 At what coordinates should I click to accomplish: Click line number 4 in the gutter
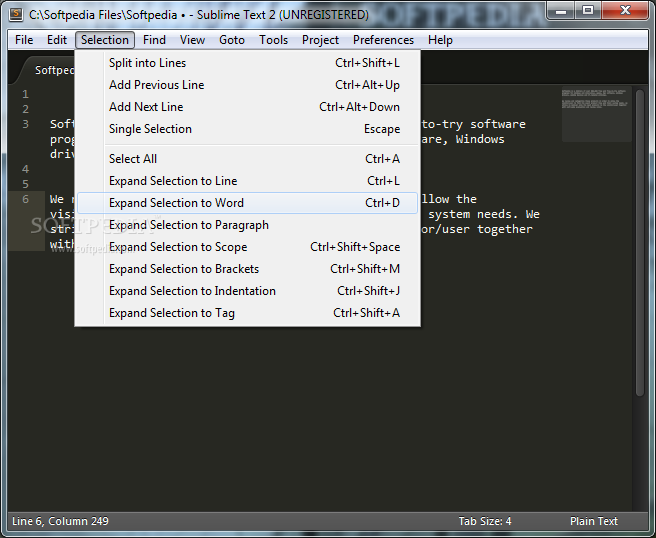click(26, 169)
